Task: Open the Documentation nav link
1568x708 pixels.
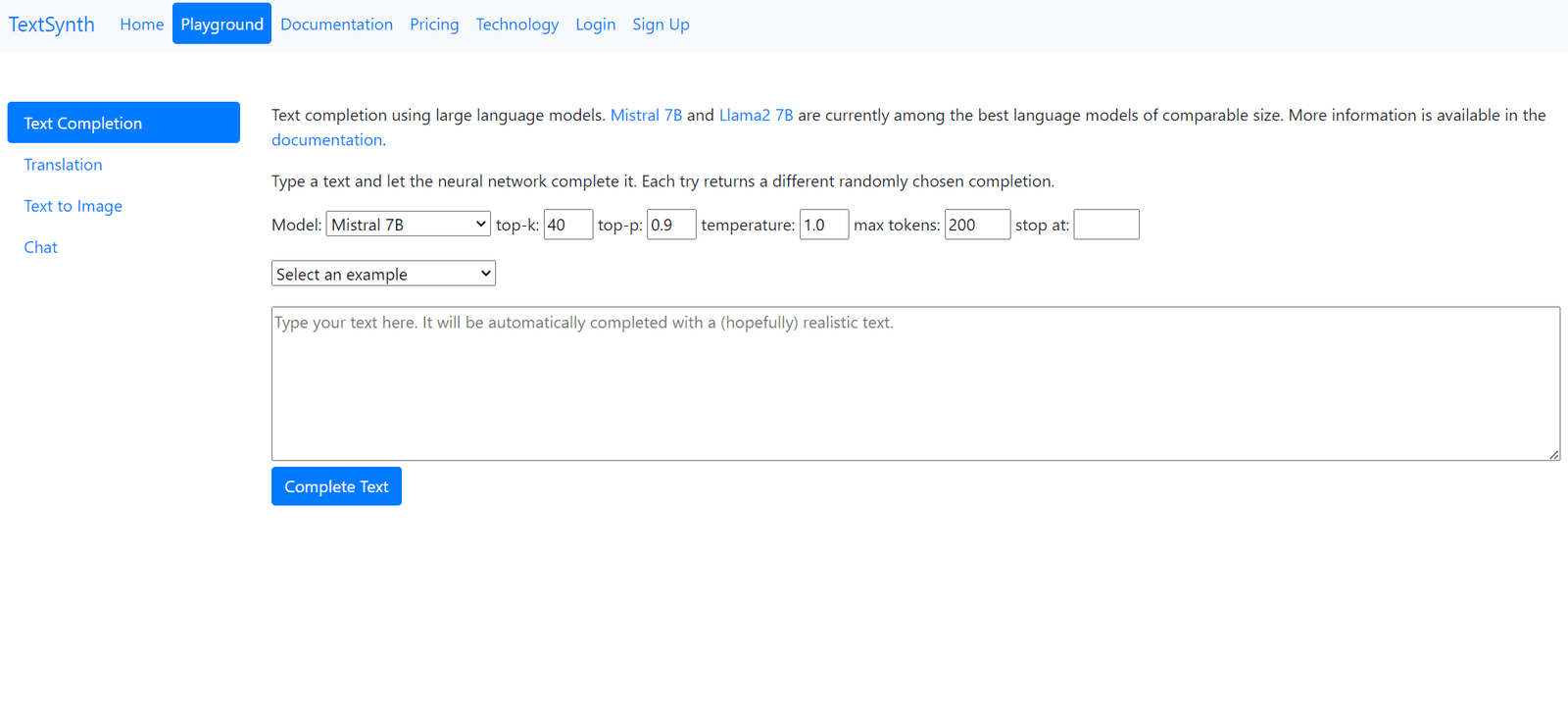Action: (336, 25)
